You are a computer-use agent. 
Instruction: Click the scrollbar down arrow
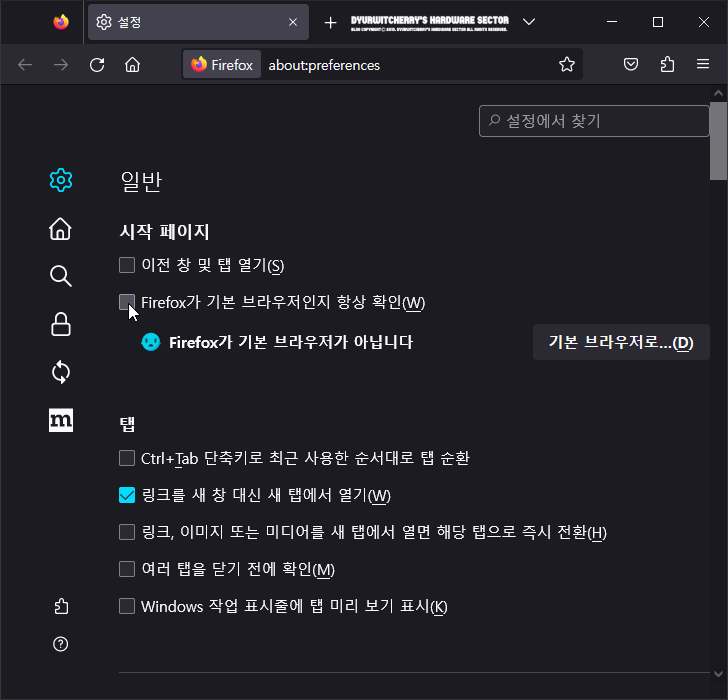point(718,674)
